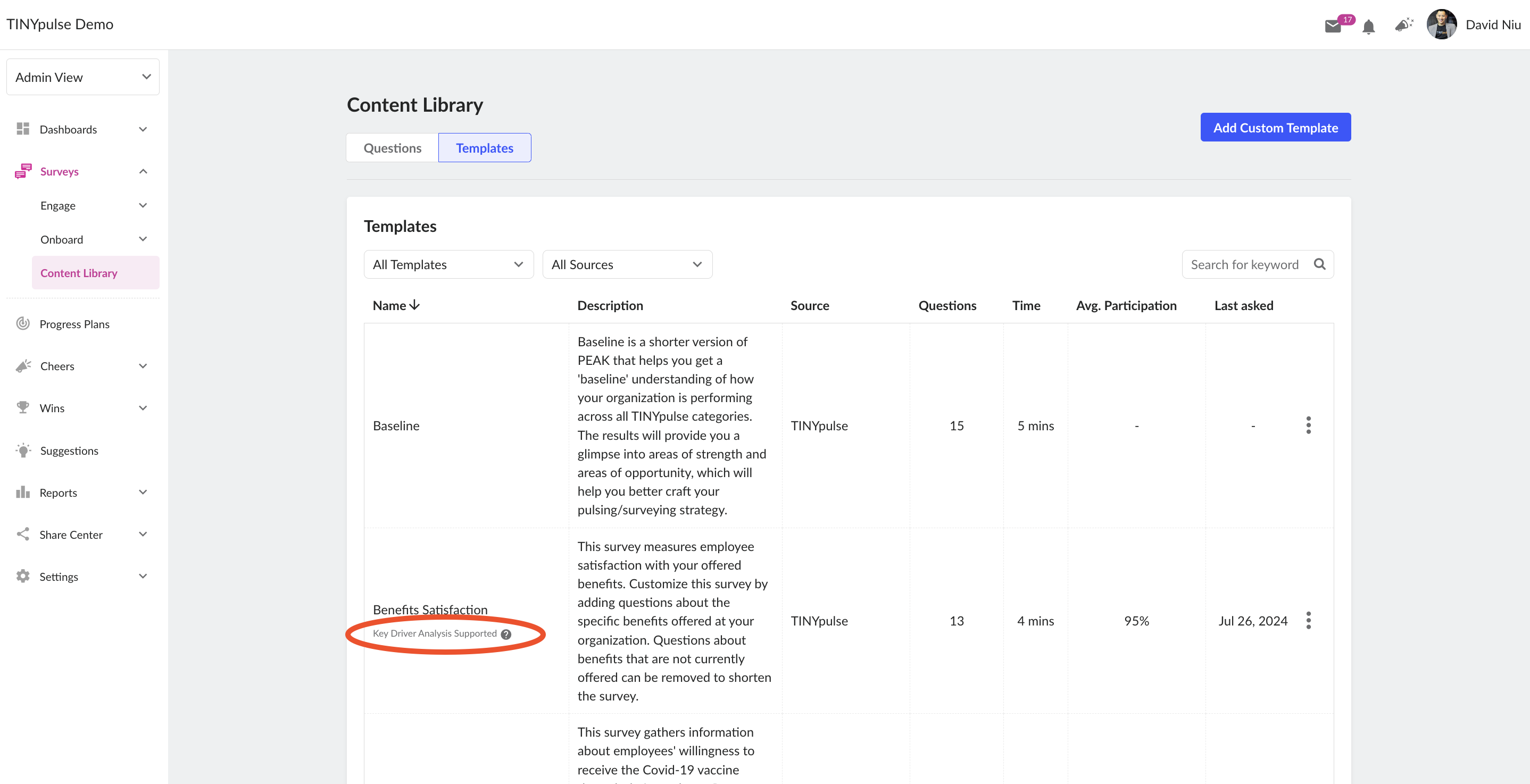Switch to the Questions tab

393,148
